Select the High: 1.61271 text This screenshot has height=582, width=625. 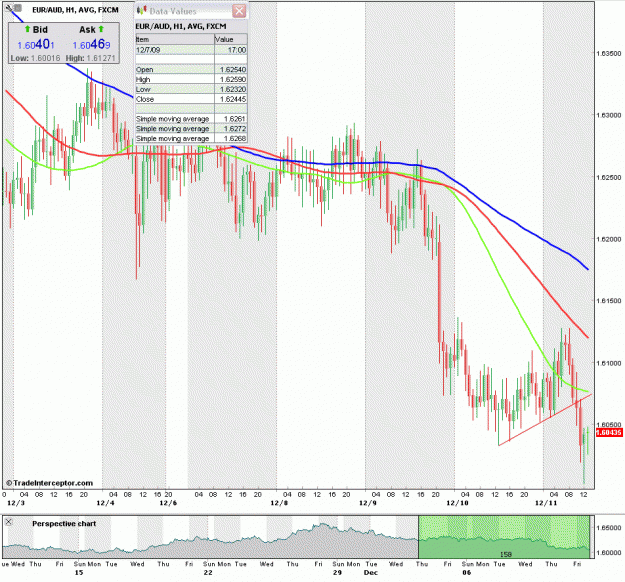click(90, 58)
